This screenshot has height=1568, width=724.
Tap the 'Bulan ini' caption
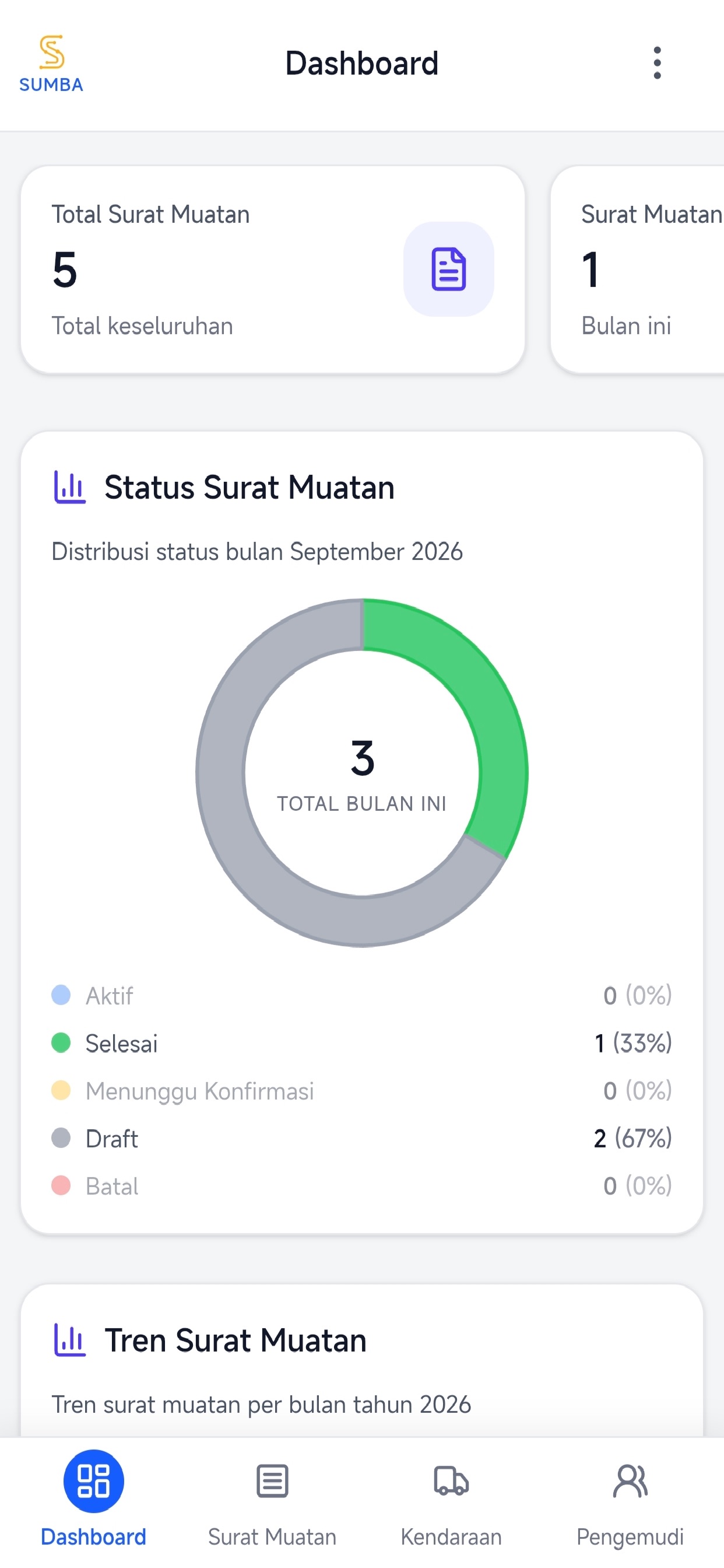pyautogui.click(x=626, y=325)
